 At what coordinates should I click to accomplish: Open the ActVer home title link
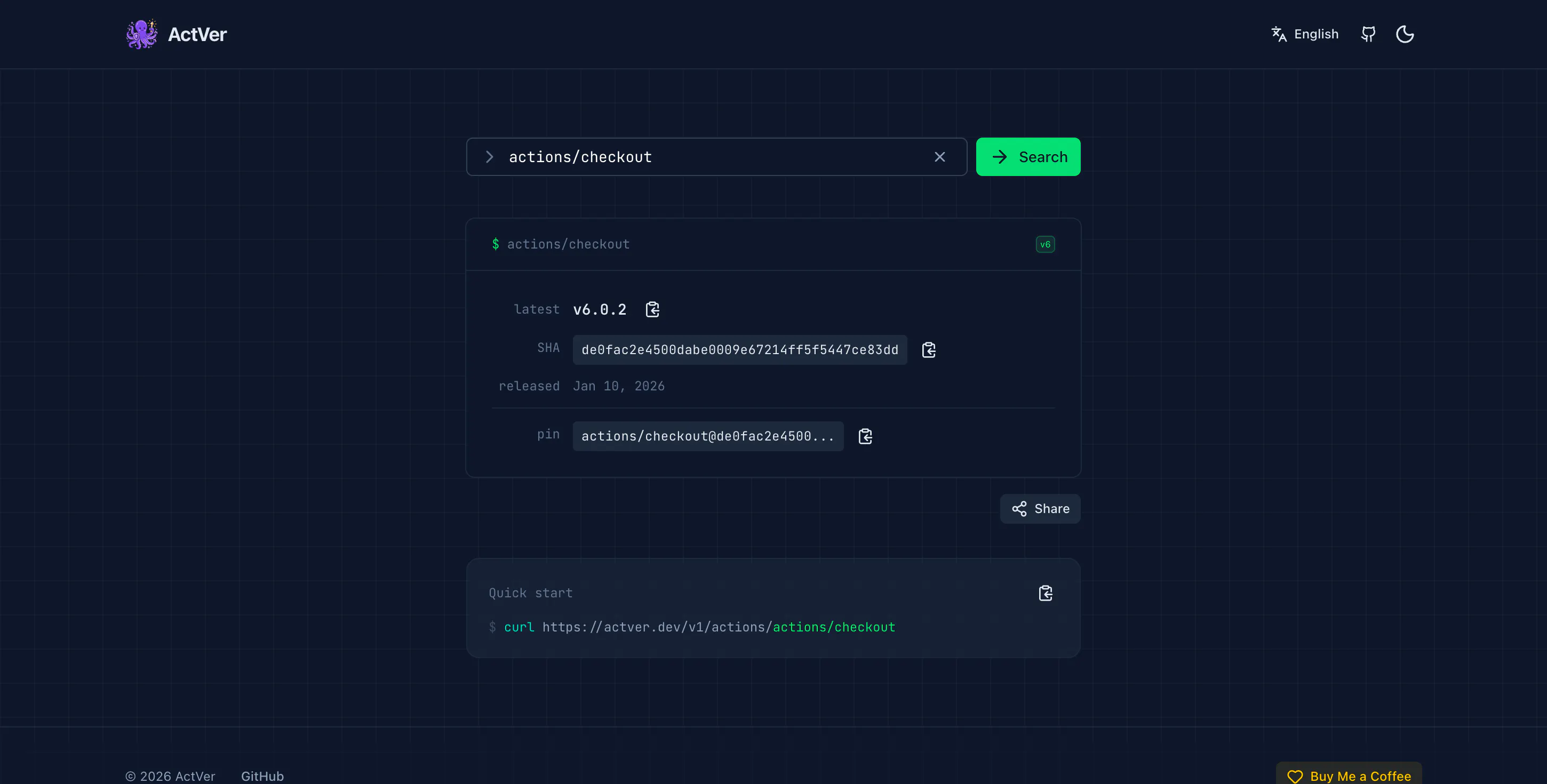pos(197,34)
